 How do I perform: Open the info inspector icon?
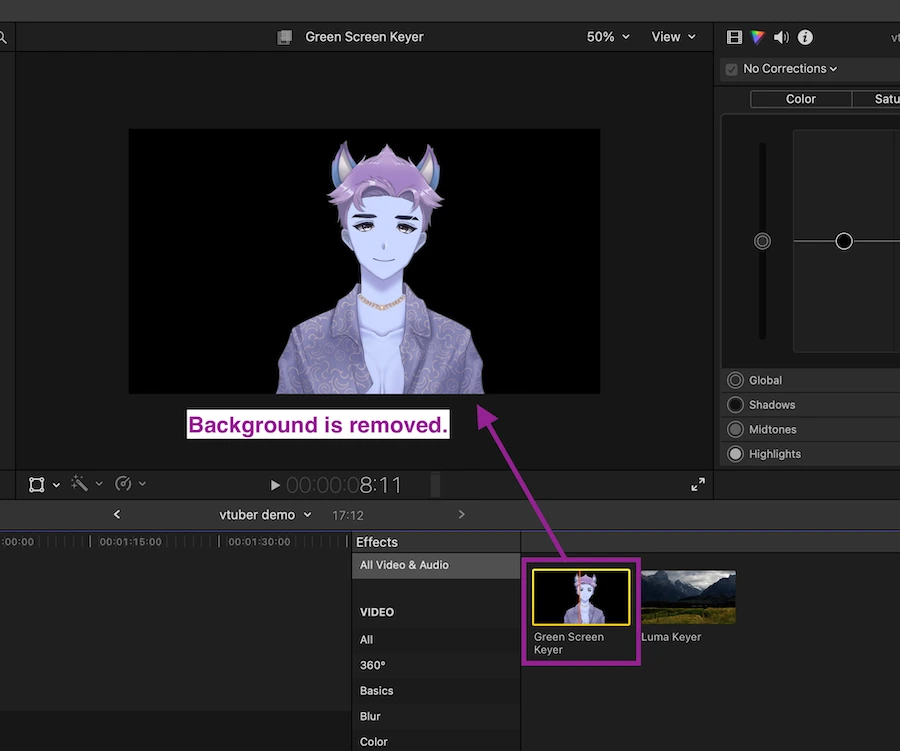point(805,37)
